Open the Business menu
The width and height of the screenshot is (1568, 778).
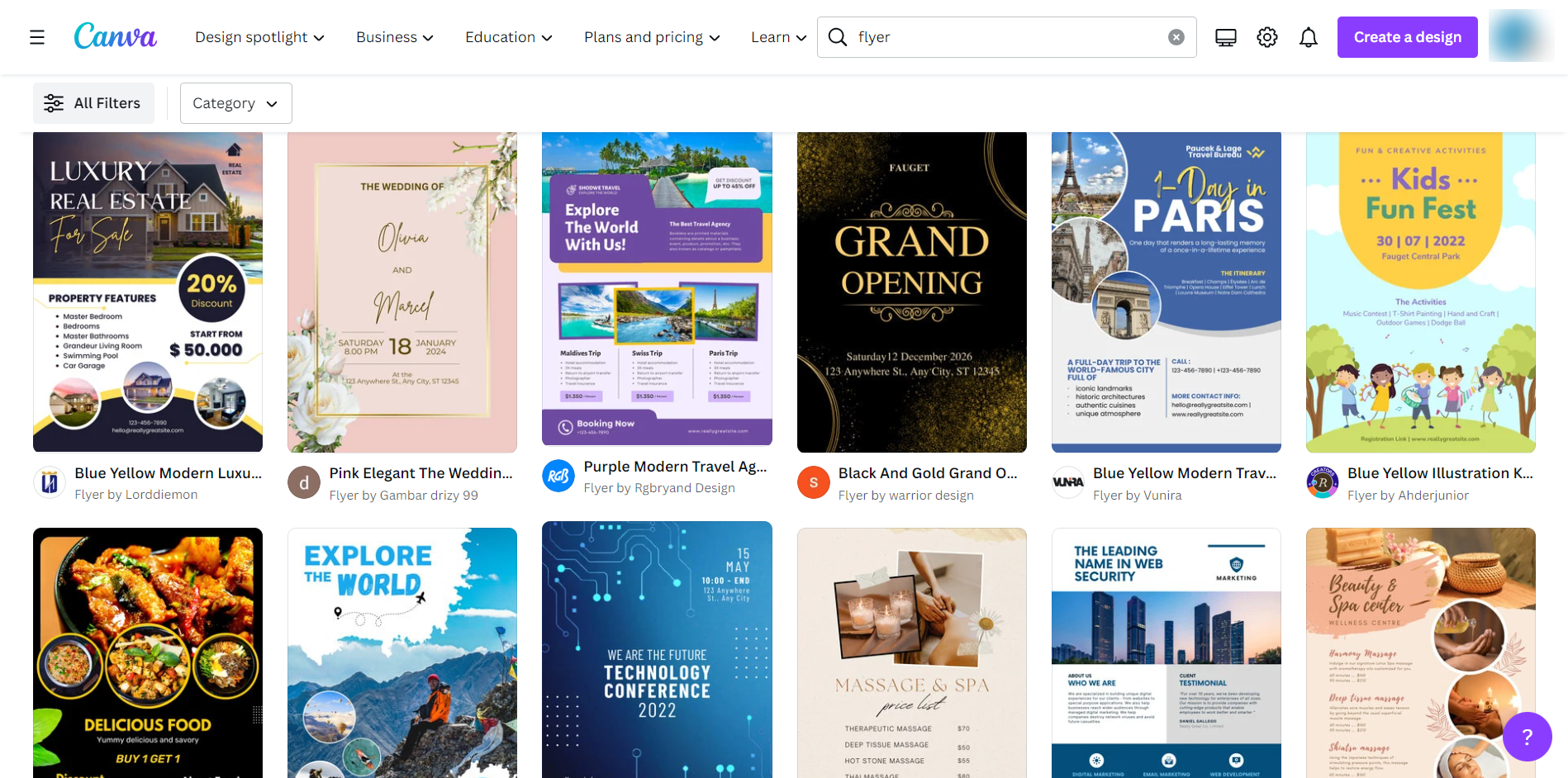394,37
